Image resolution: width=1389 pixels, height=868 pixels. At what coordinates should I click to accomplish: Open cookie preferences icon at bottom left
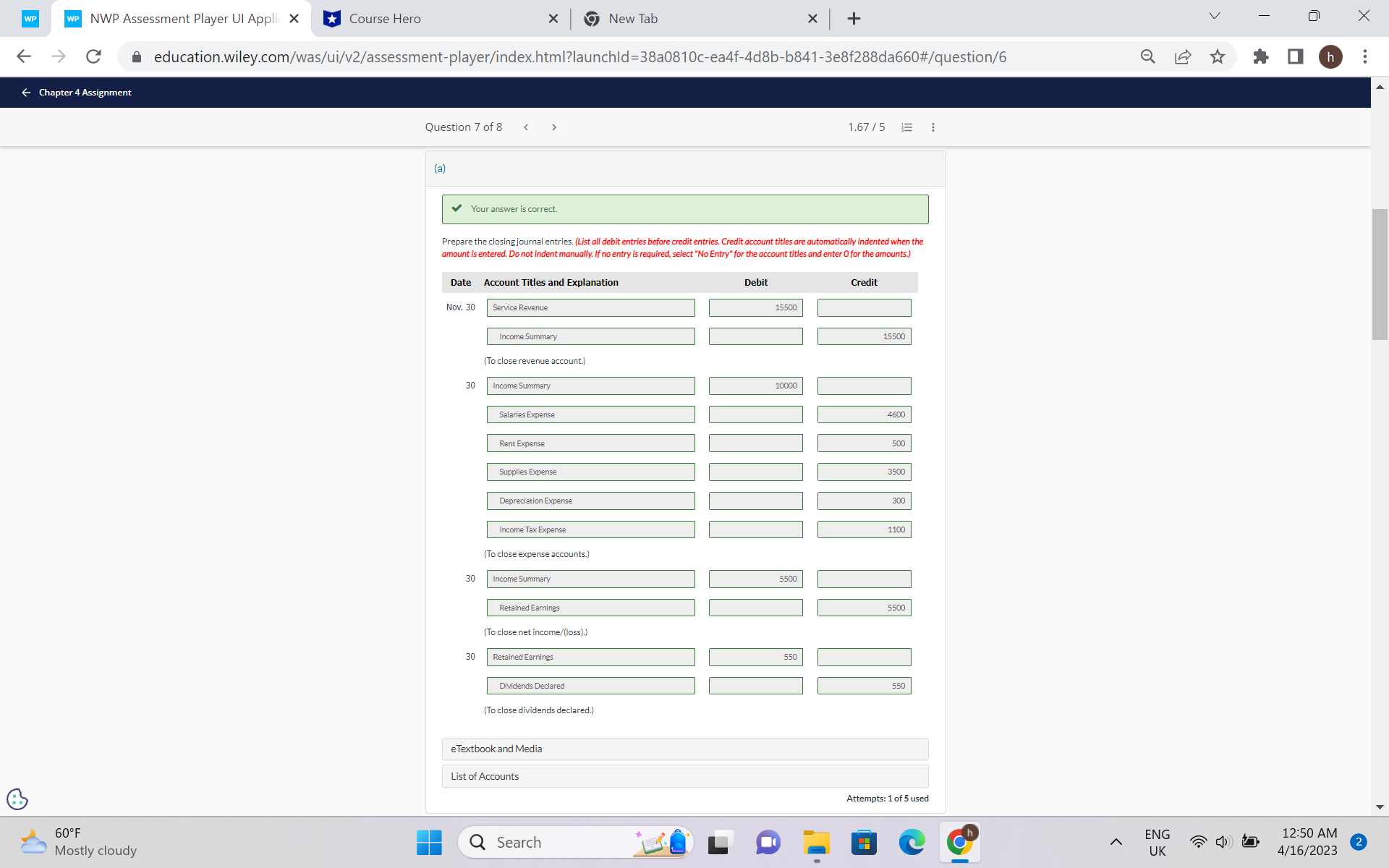click(x=17, y=799)
